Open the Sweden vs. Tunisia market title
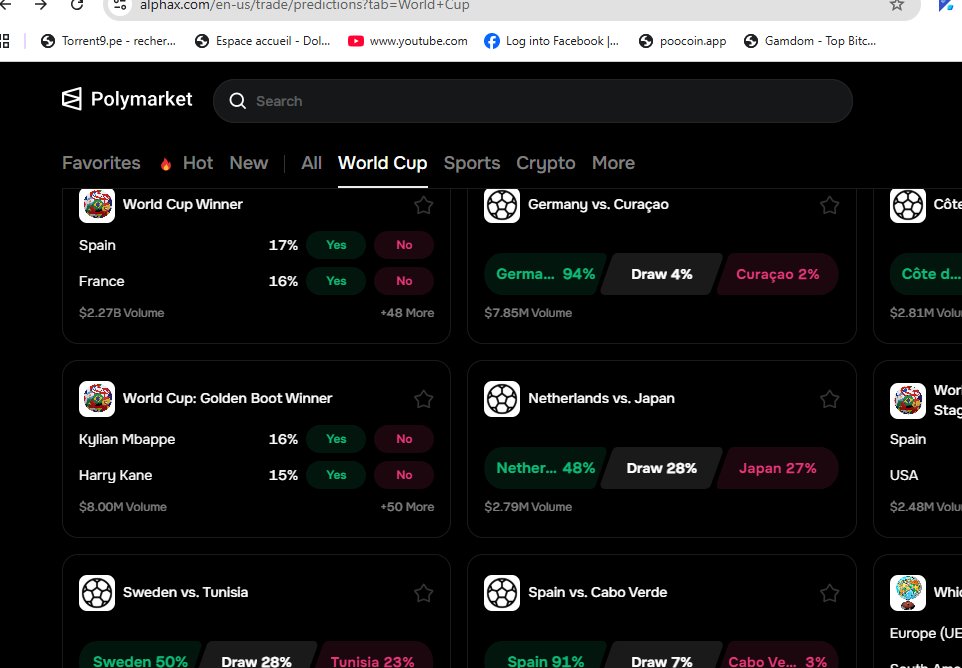 pyautogui.click(x=185, y=593)
